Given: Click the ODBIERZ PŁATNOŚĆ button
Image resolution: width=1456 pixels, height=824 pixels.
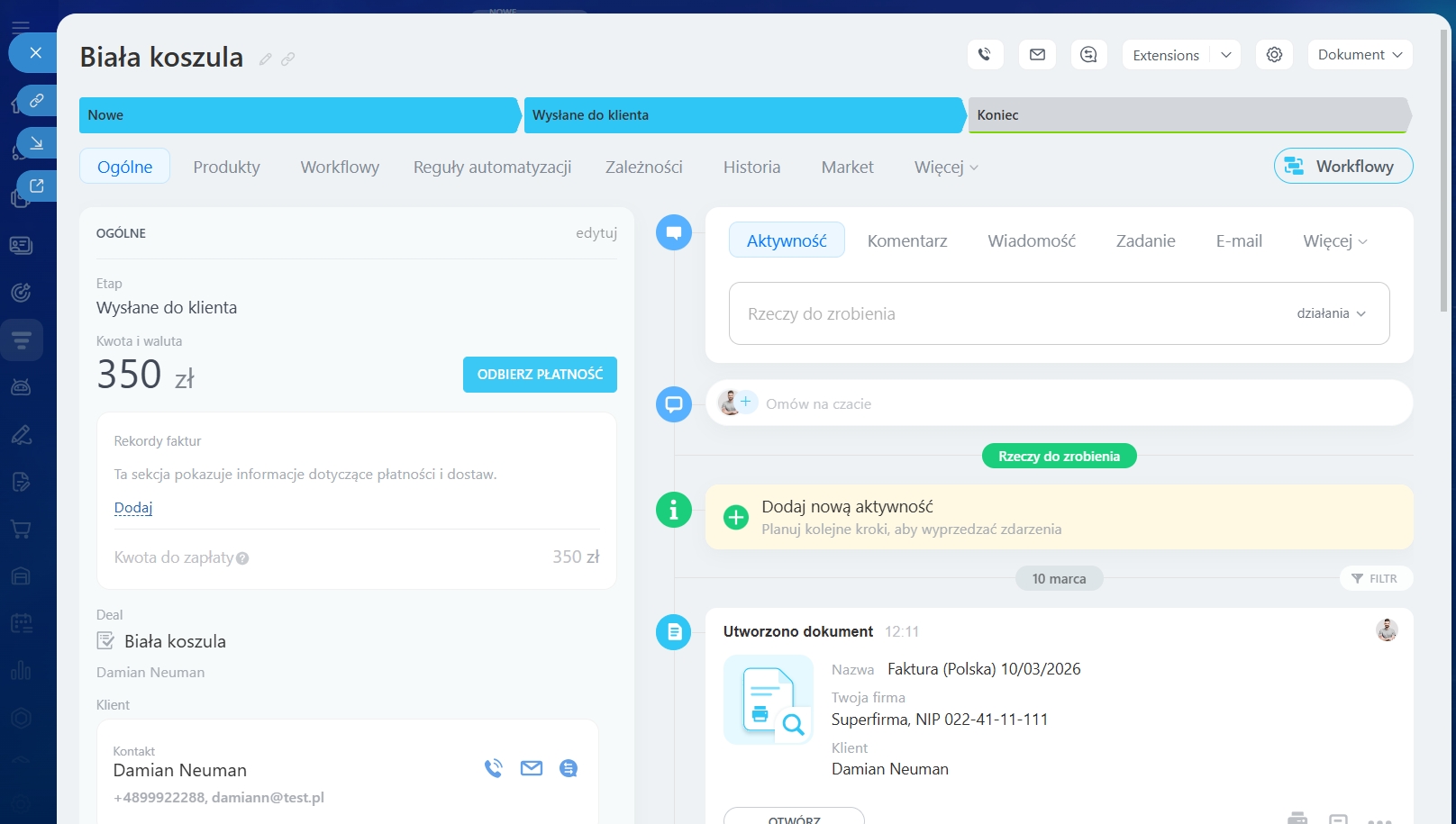Looking at the screenshot, I should 540,375.
